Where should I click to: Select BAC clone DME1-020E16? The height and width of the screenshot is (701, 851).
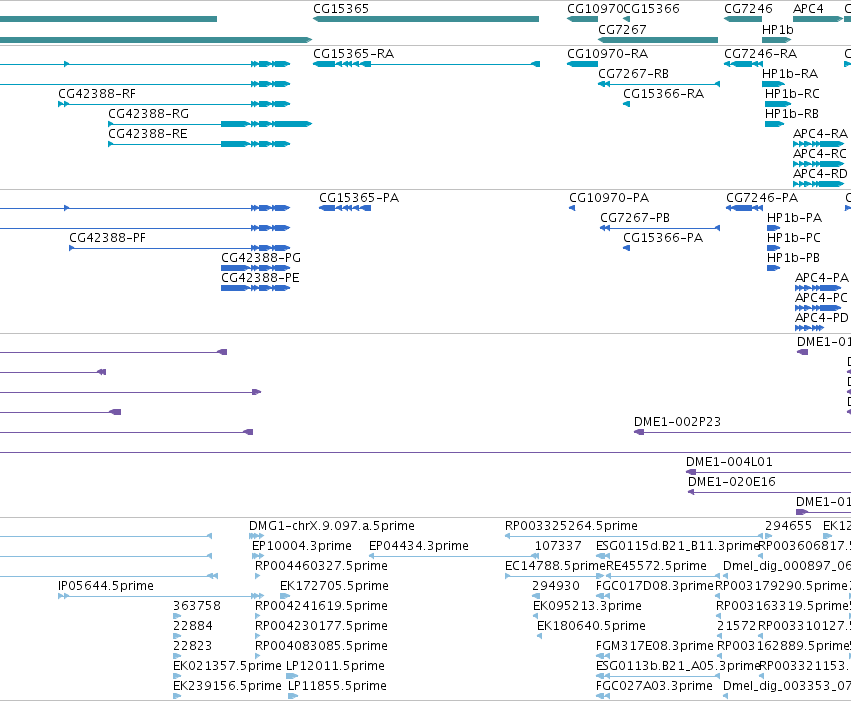(x=732, y=482)
